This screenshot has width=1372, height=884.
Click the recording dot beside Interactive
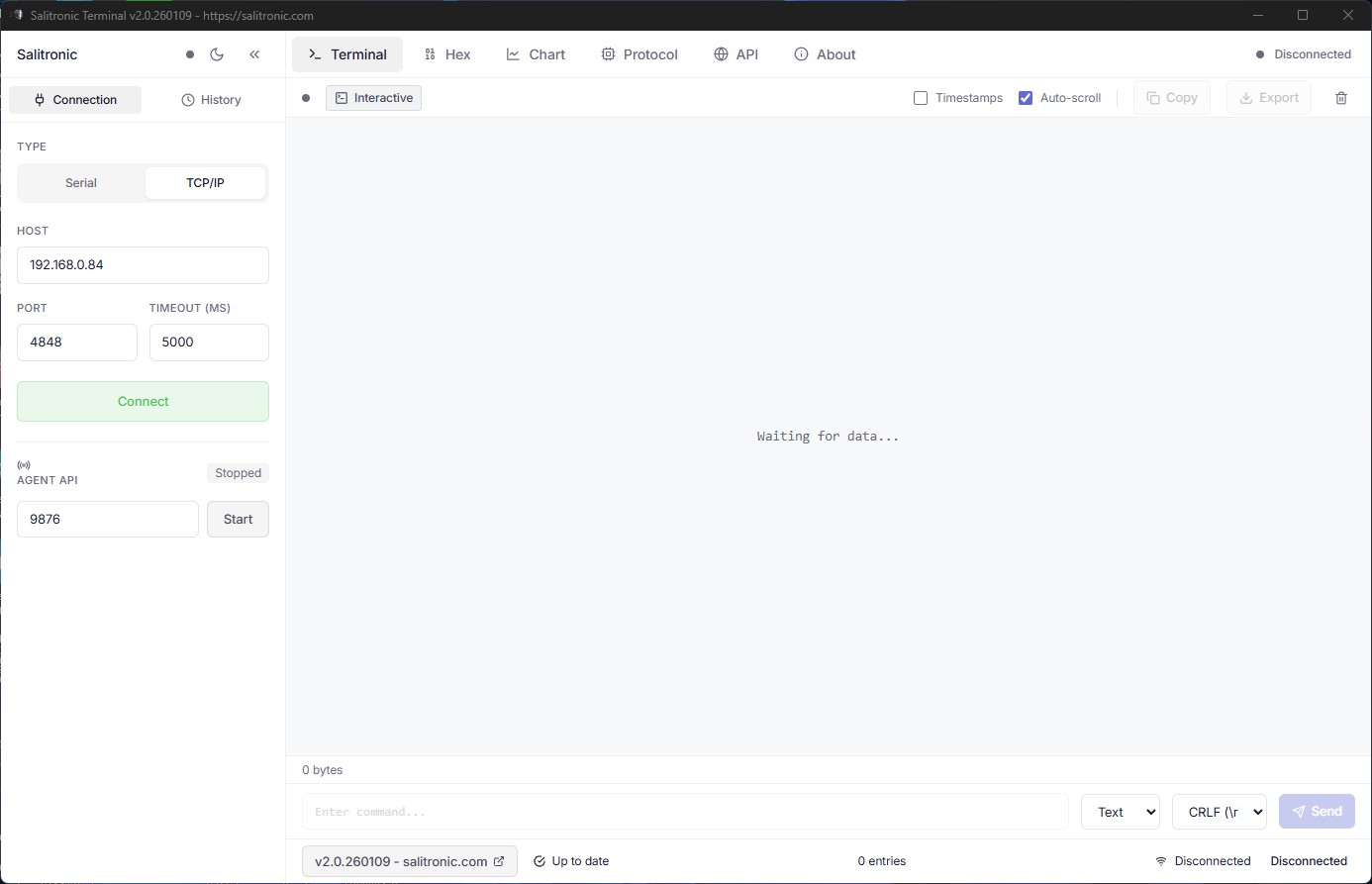pyautogui.click(x=306, y=98)
